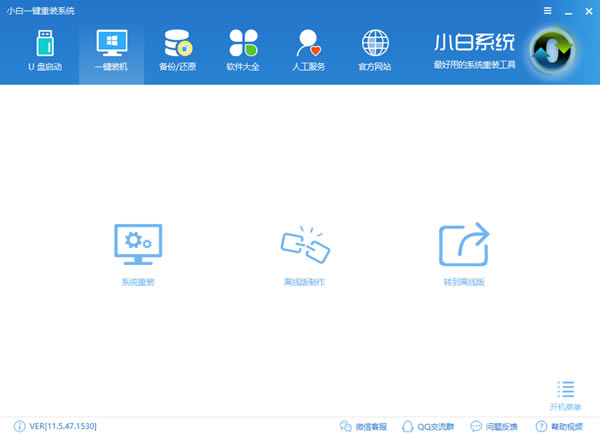Click the VER[11.5.47.1530] version text

tap(63, 426)
